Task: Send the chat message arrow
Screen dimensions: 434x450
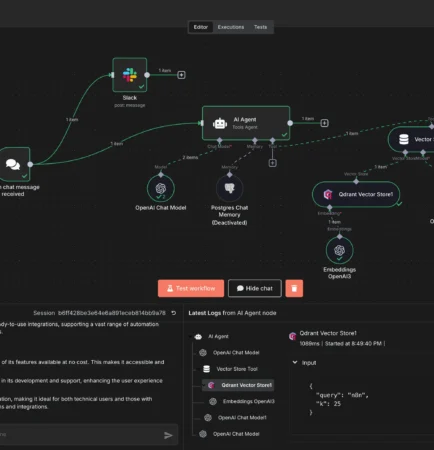Action: [168, 435]
